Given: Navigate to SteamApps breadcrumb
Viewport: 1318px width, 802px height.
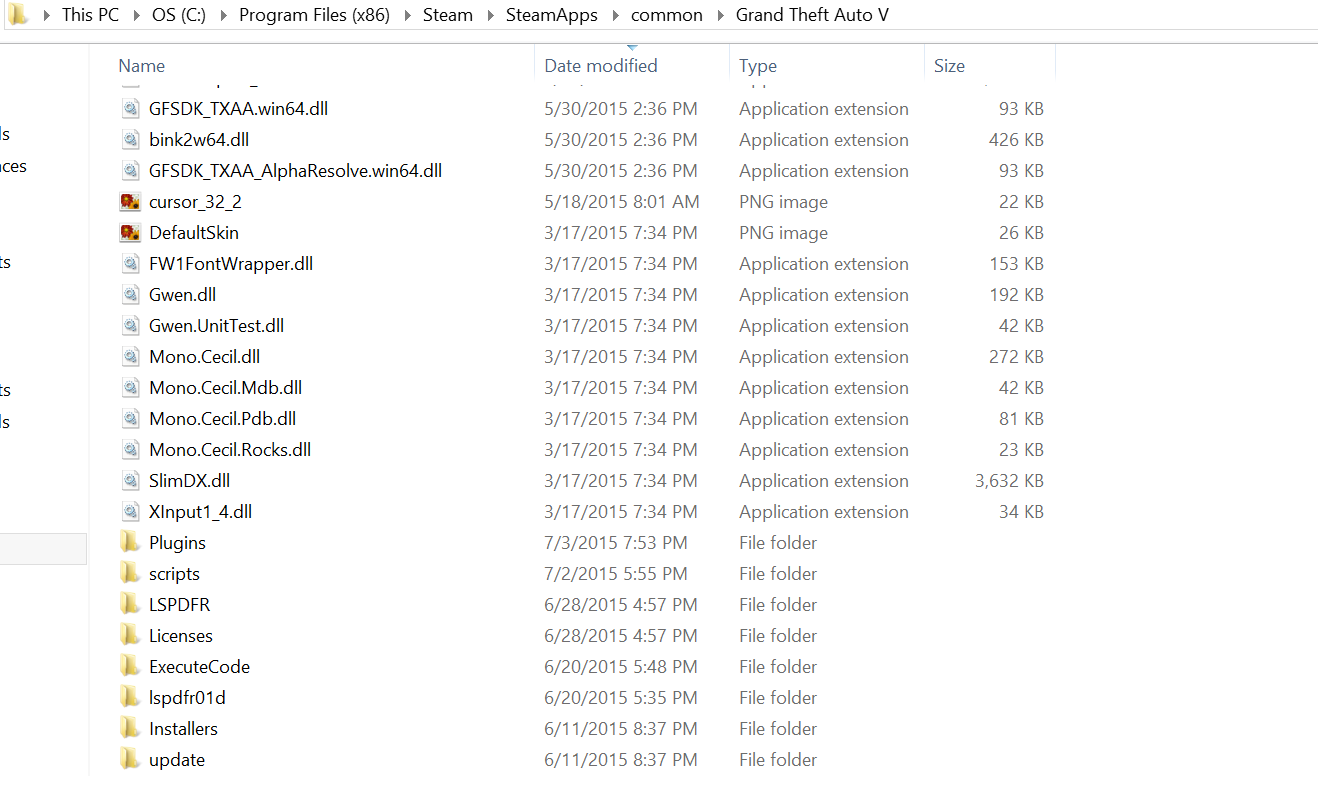Looking at the screenshot, I should tap(552, 15).
